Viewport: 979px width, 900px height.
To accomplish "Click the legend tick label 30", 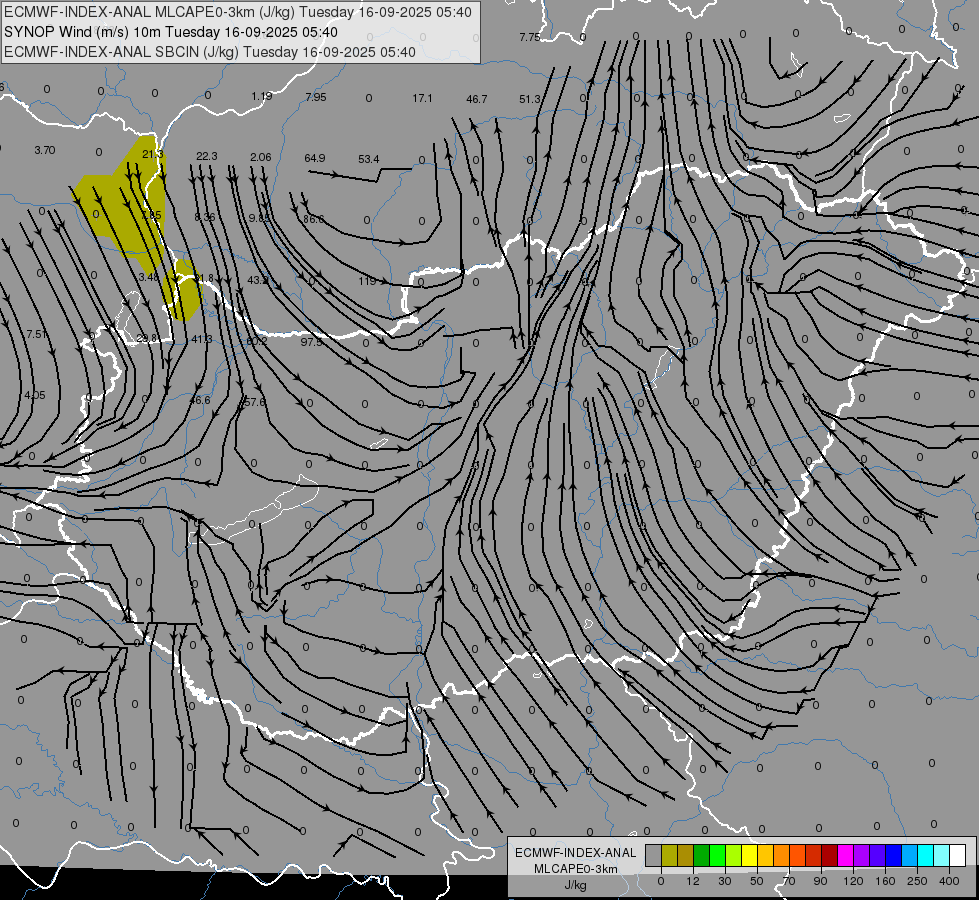I will point(725,881).
